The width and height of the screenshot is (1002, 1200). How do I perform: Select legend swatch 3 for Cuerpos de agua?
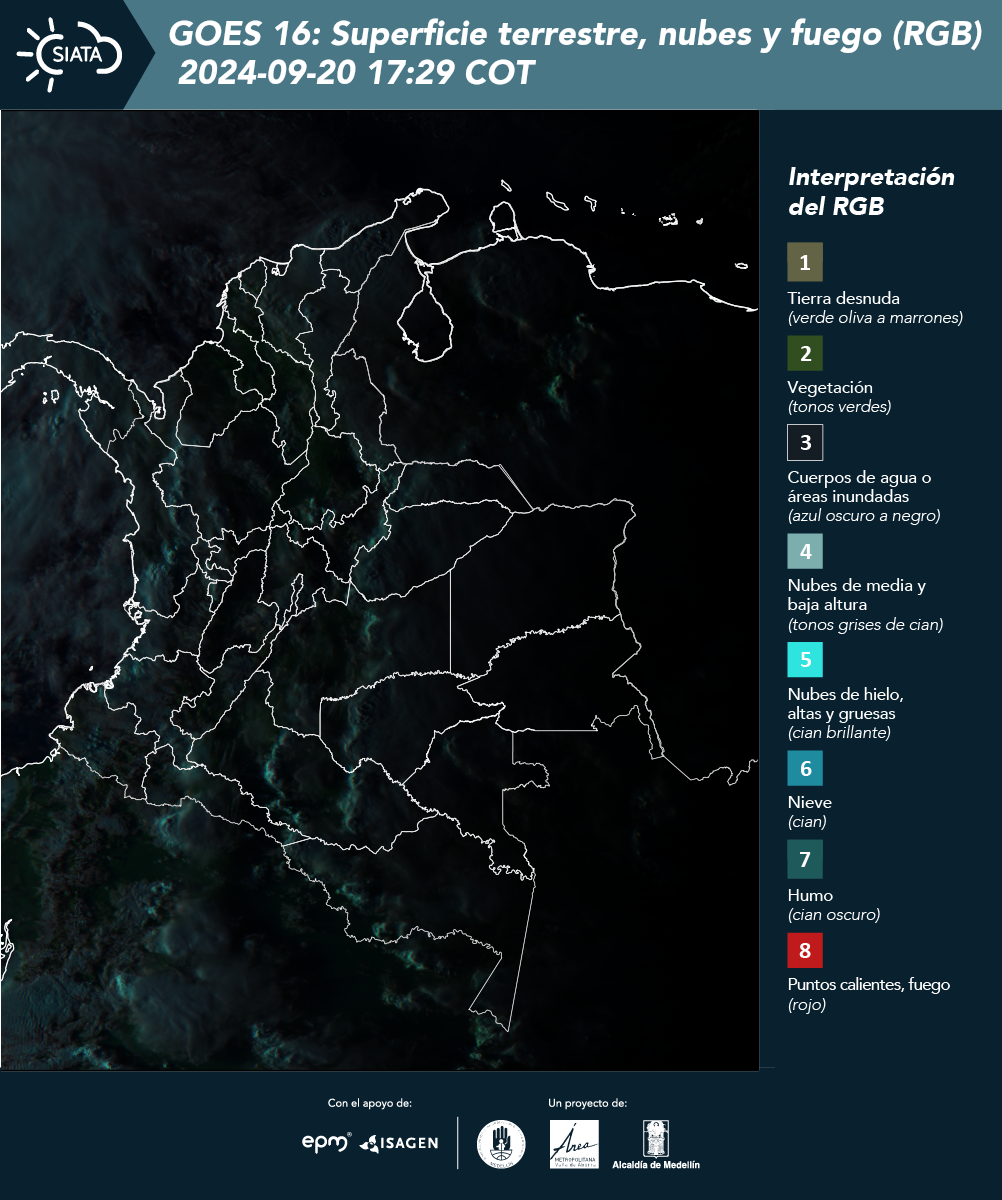[805, 441]
